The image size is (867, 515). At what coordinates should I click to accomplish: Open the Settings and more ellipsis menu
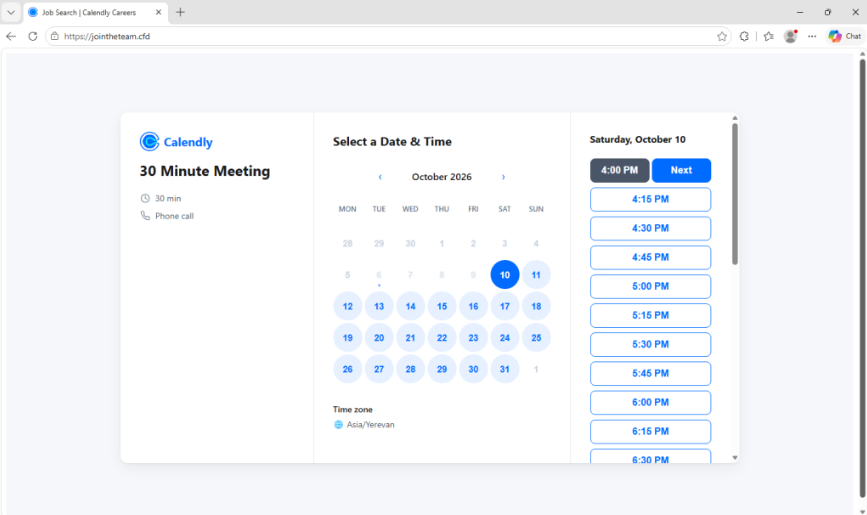tap(812, 36)
